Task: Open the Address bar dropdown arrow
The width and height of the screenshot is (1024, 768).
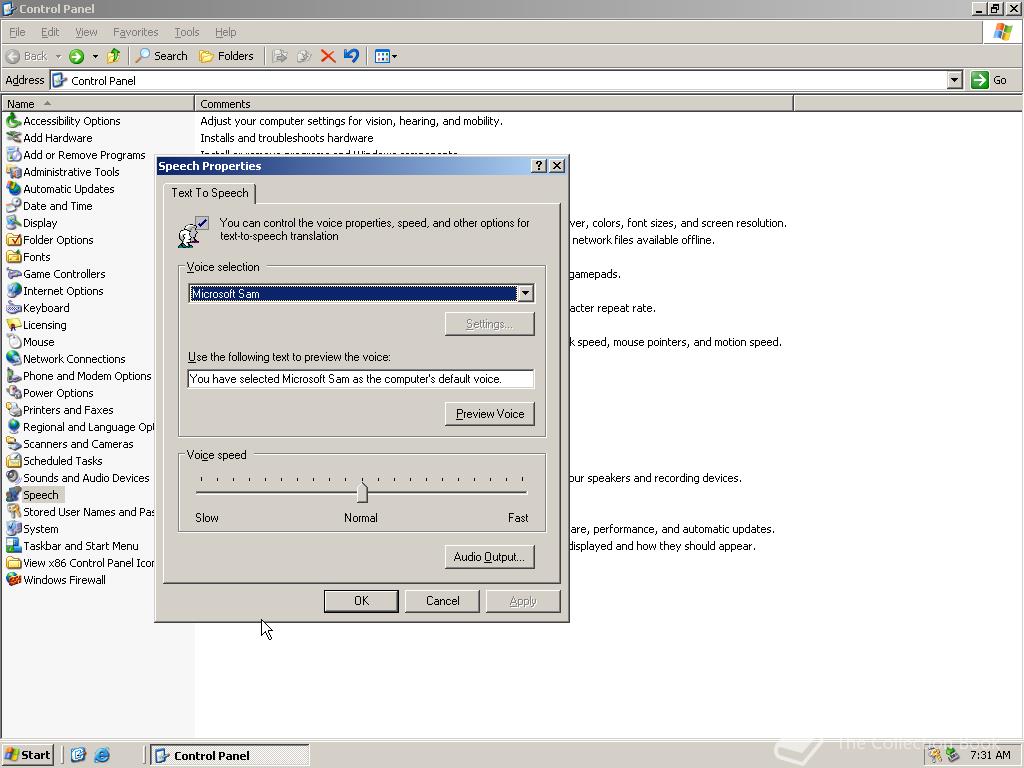Action: point(954,80)
